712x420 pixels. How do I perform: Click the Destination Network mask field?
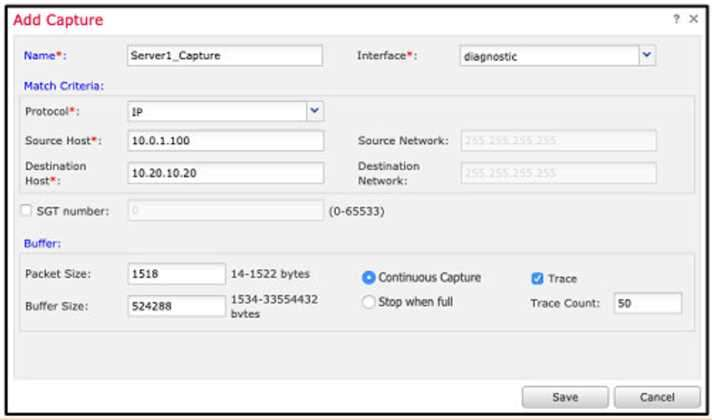pyautogui.click(x=558, y=173)
